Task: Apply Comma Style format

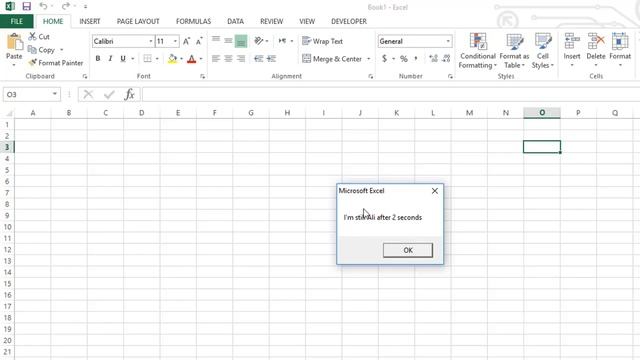Action: pyautogui.click(x=416, y=59)
